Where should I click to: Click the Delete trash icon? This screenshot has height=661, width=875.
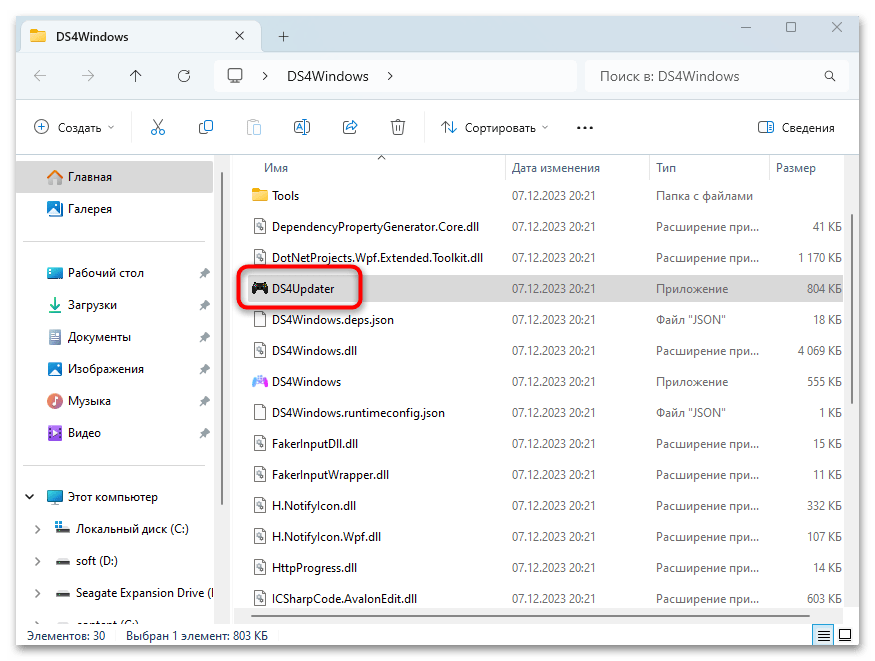point(398,128)
